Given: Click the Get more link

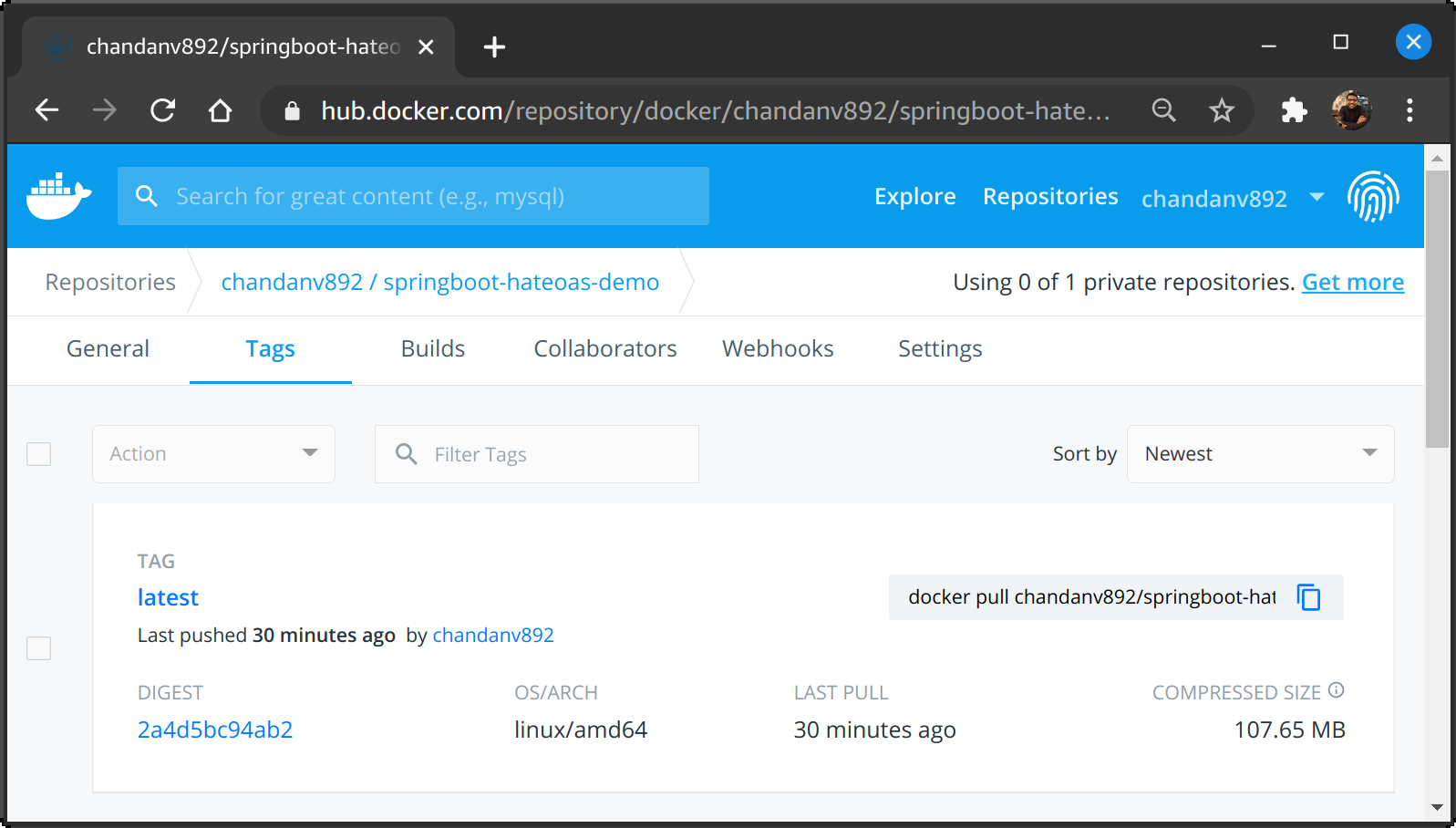Looking at the screenshot, I should click(1353, 283).
